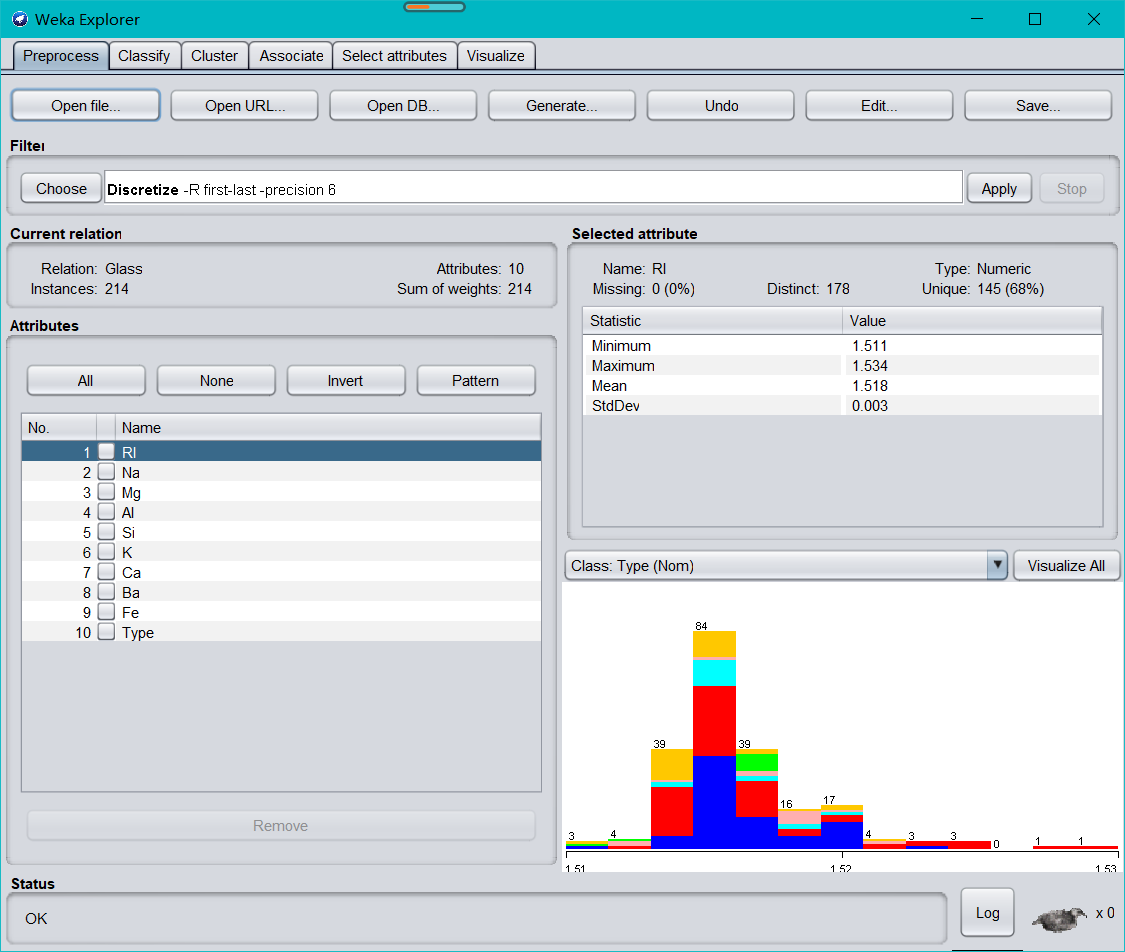This screenshot has width=1125, height=952.
Task: Switch to the Cluster tab
Action: click(x=215, y=56)
